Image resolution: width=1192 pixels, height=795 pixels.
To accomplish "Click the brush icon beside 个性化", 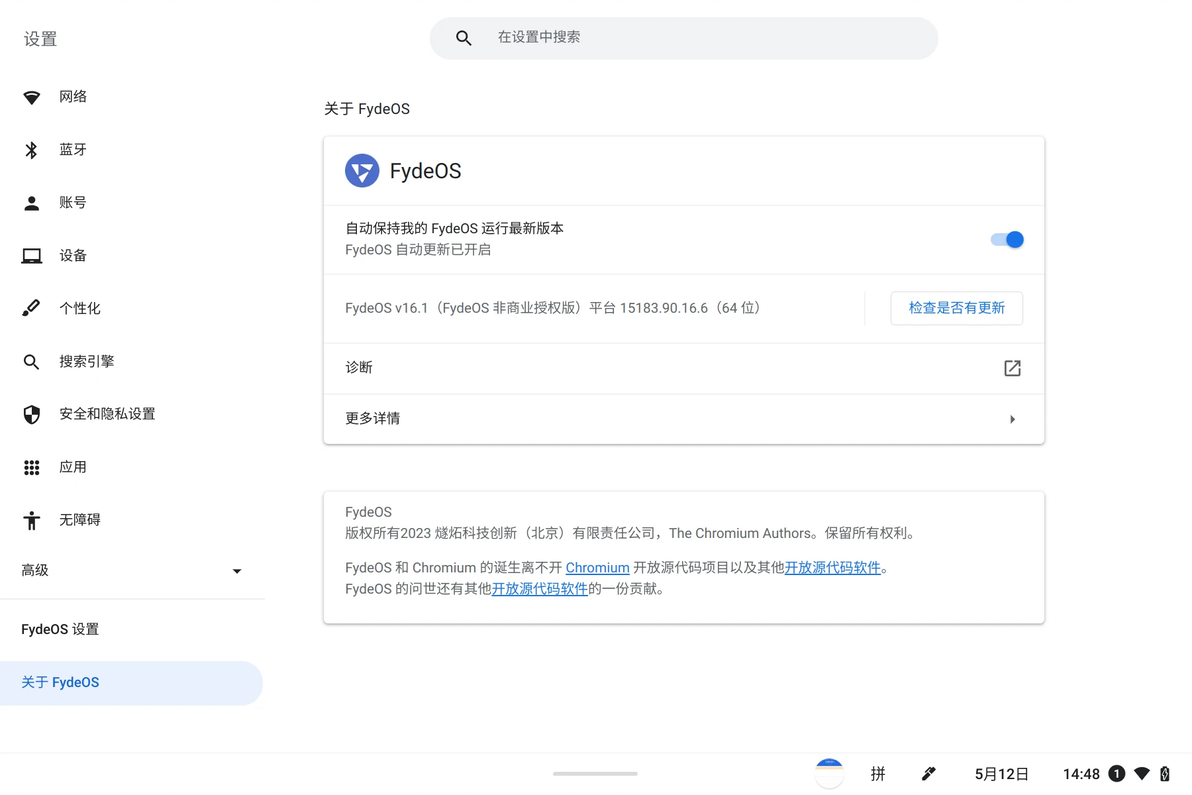I will (x=31, y=308).
